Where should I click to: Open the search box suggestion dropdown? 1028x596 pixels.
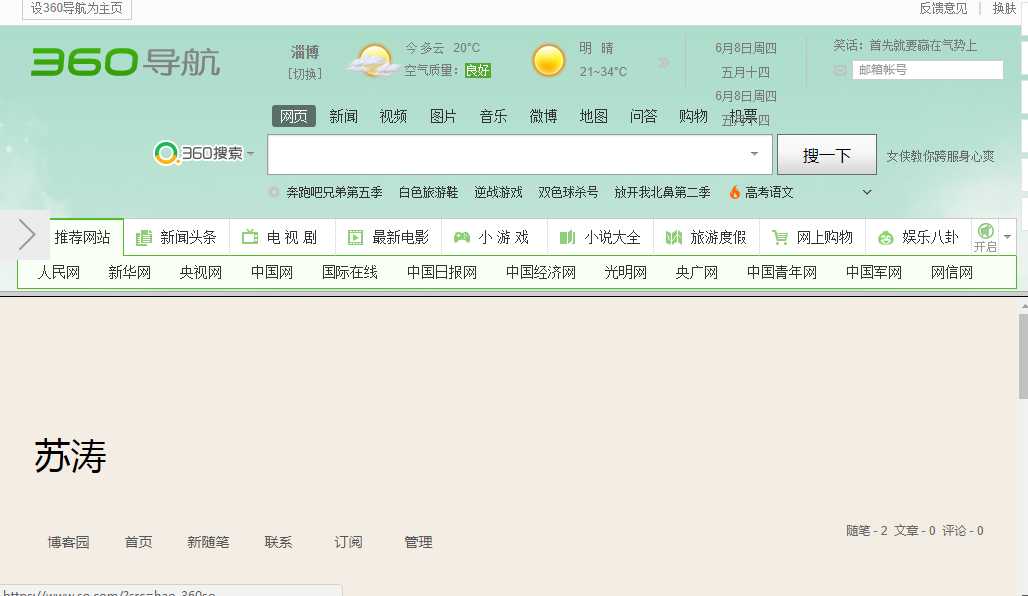754,153
